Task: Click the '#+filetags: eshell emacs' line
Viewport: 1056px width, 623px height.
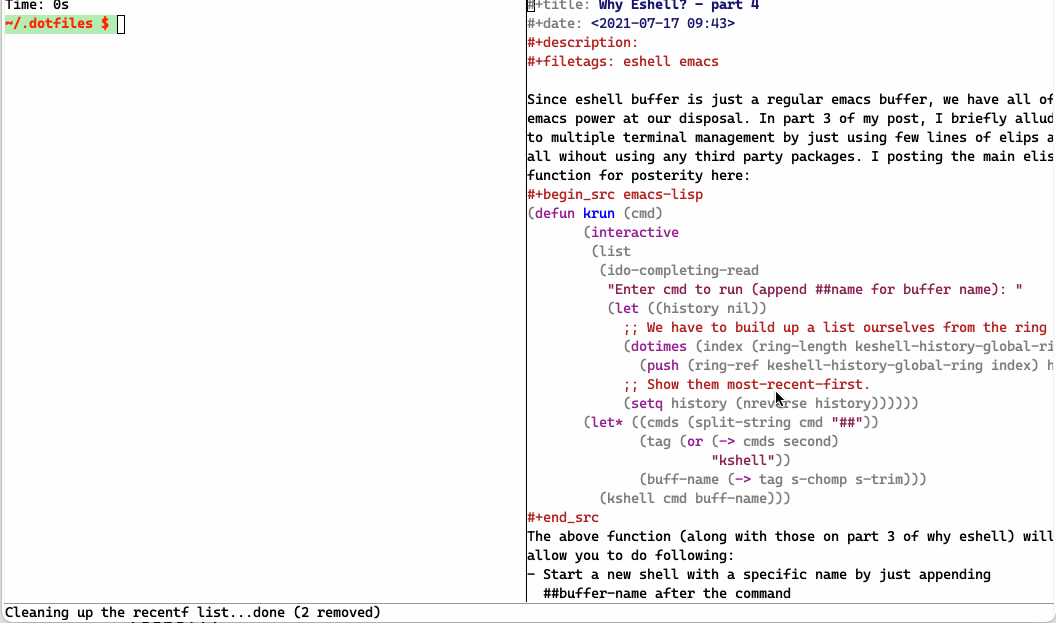Action: click(x=623, y=61)
